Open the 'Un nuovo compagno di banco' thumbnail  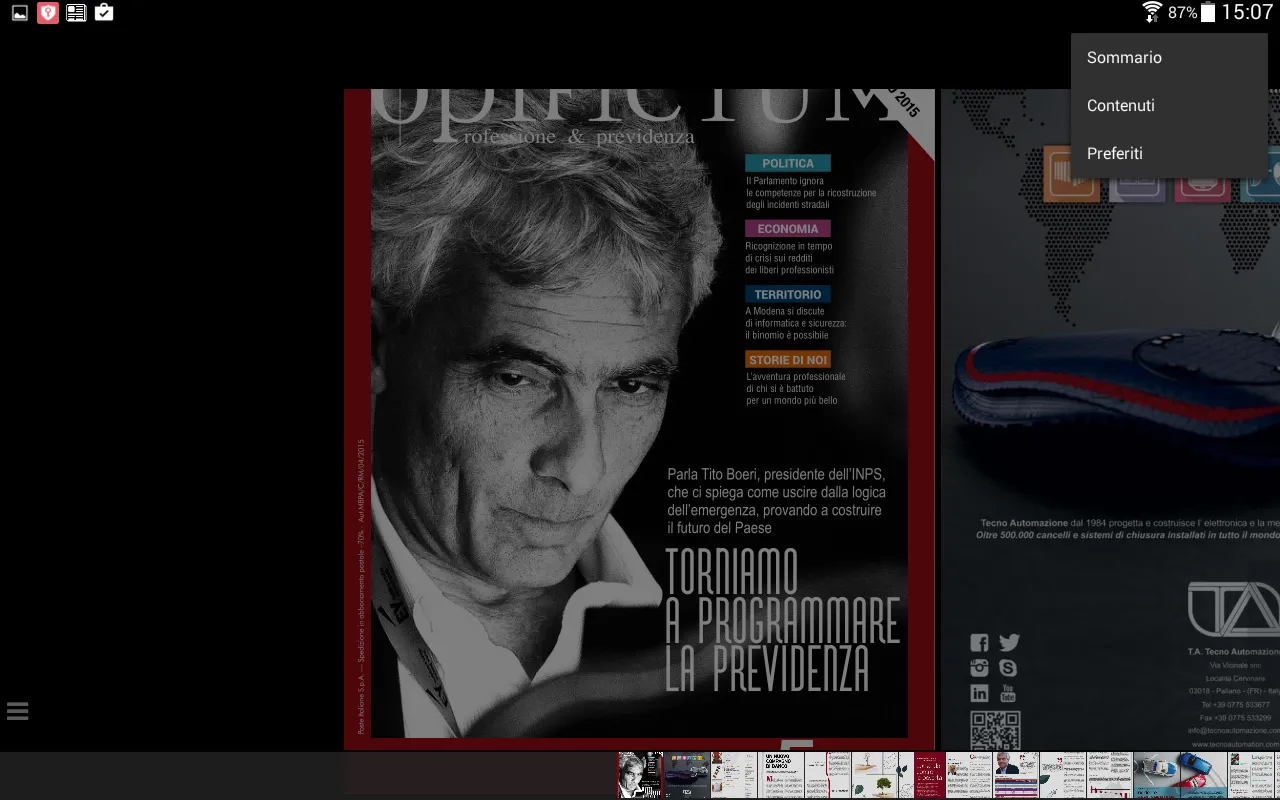(781, 775)
